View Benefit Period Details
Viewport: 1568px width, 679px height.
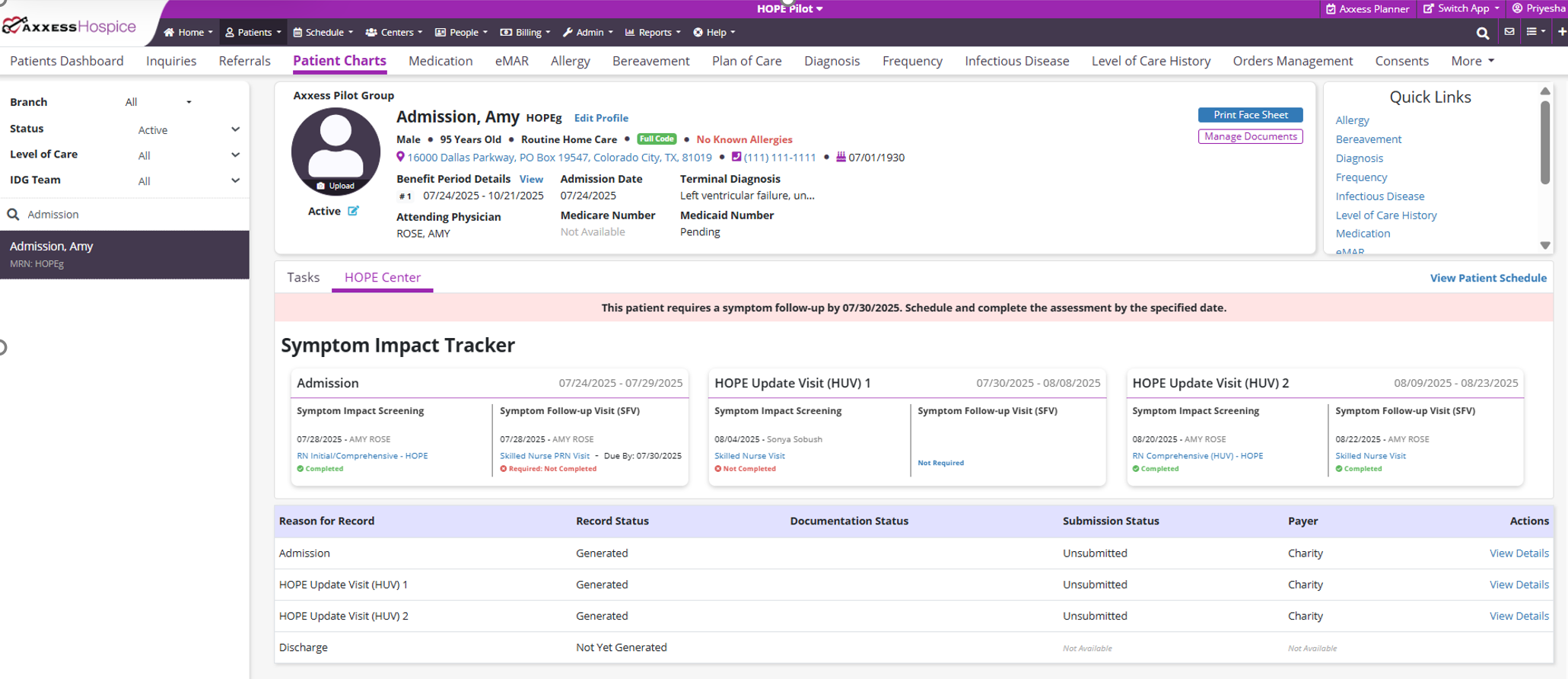click(531, 180)
